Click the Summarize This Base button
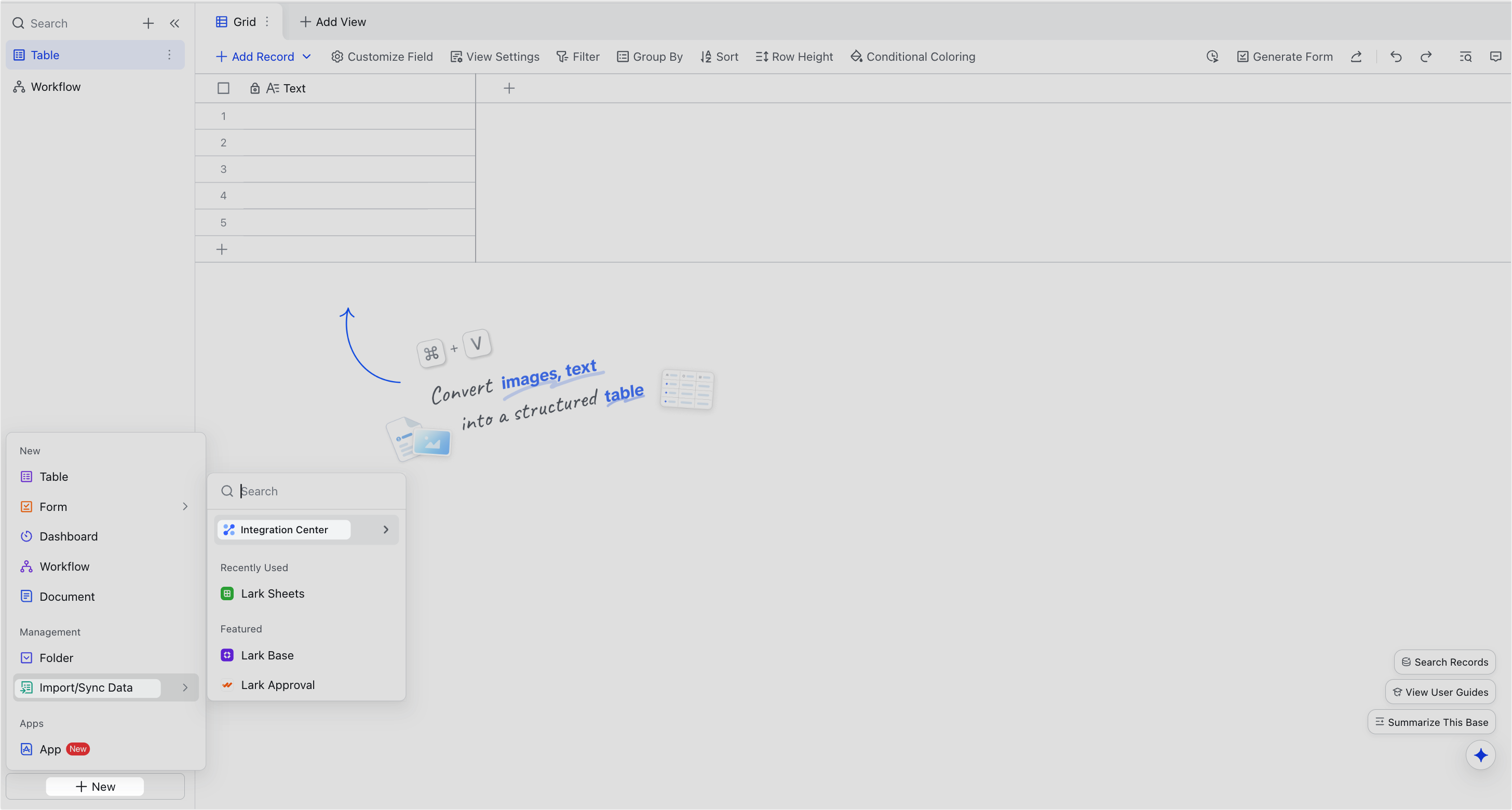 [x=1432, y=722]
